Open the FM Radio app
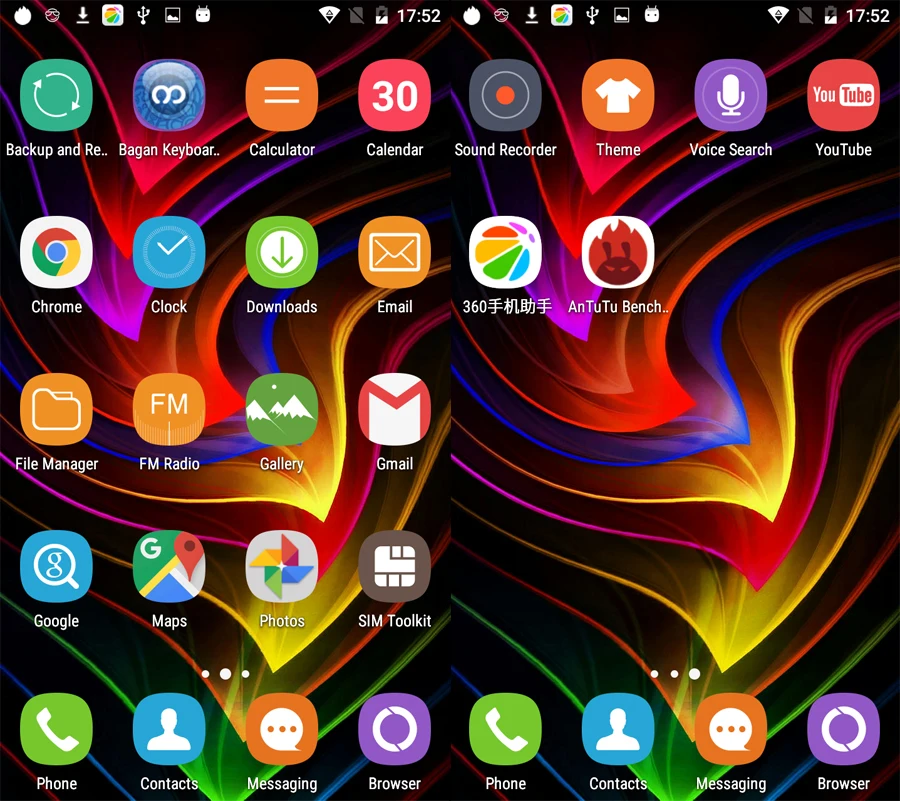Image resolution: width=900 pixels, height=801 pixels. click(x=169, y=410)
